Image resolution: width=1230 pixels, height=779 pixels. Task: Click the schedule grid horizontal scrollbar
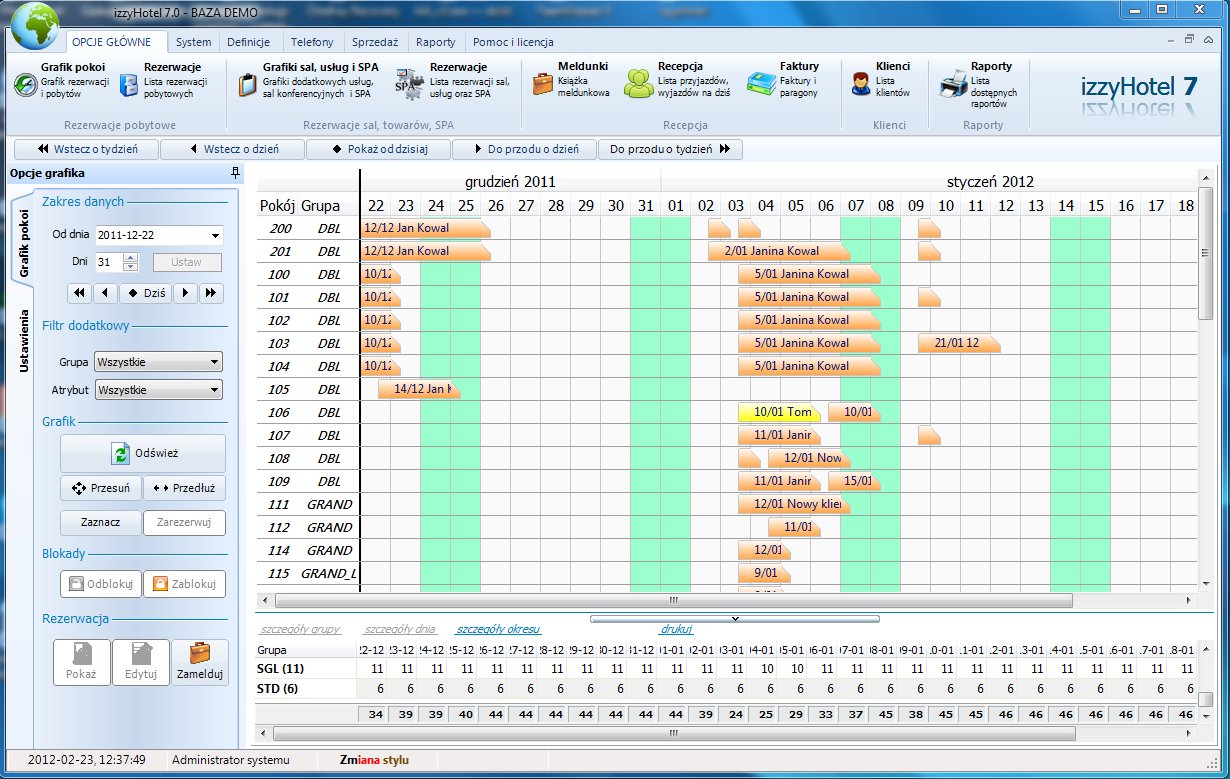point(671,601)
